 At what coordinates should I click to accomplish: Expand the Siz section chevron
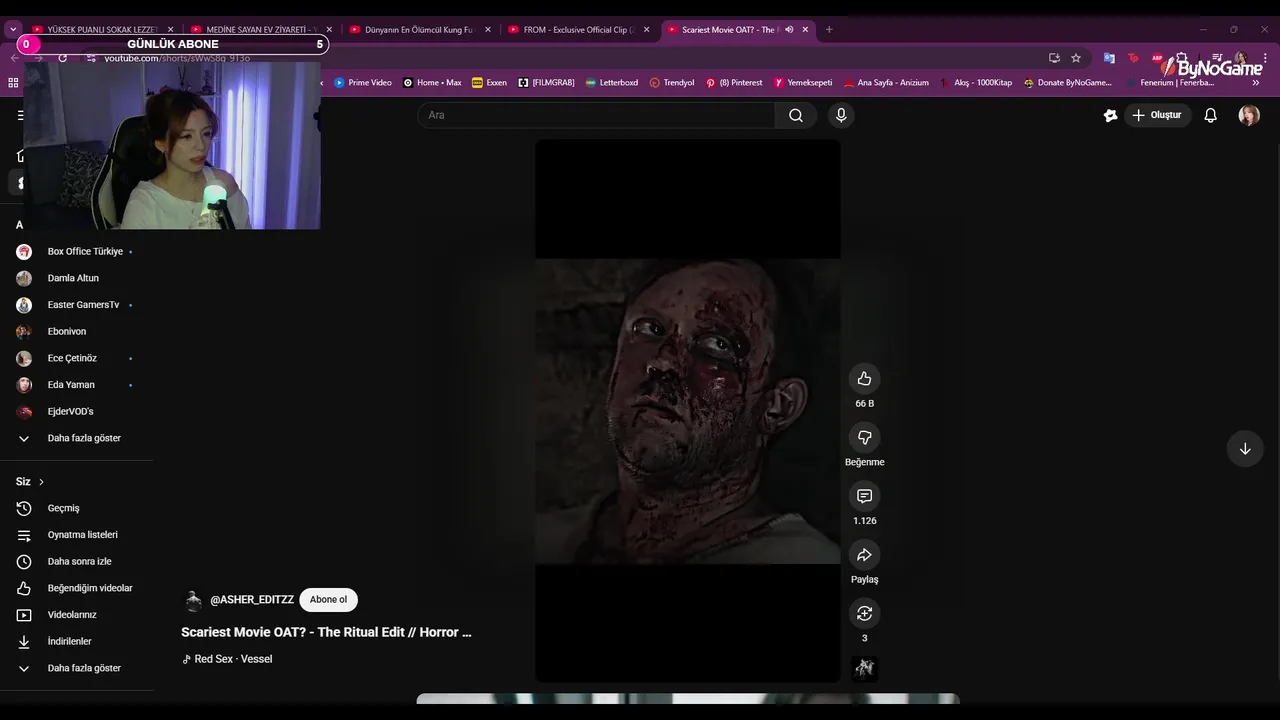click(41, 482)
